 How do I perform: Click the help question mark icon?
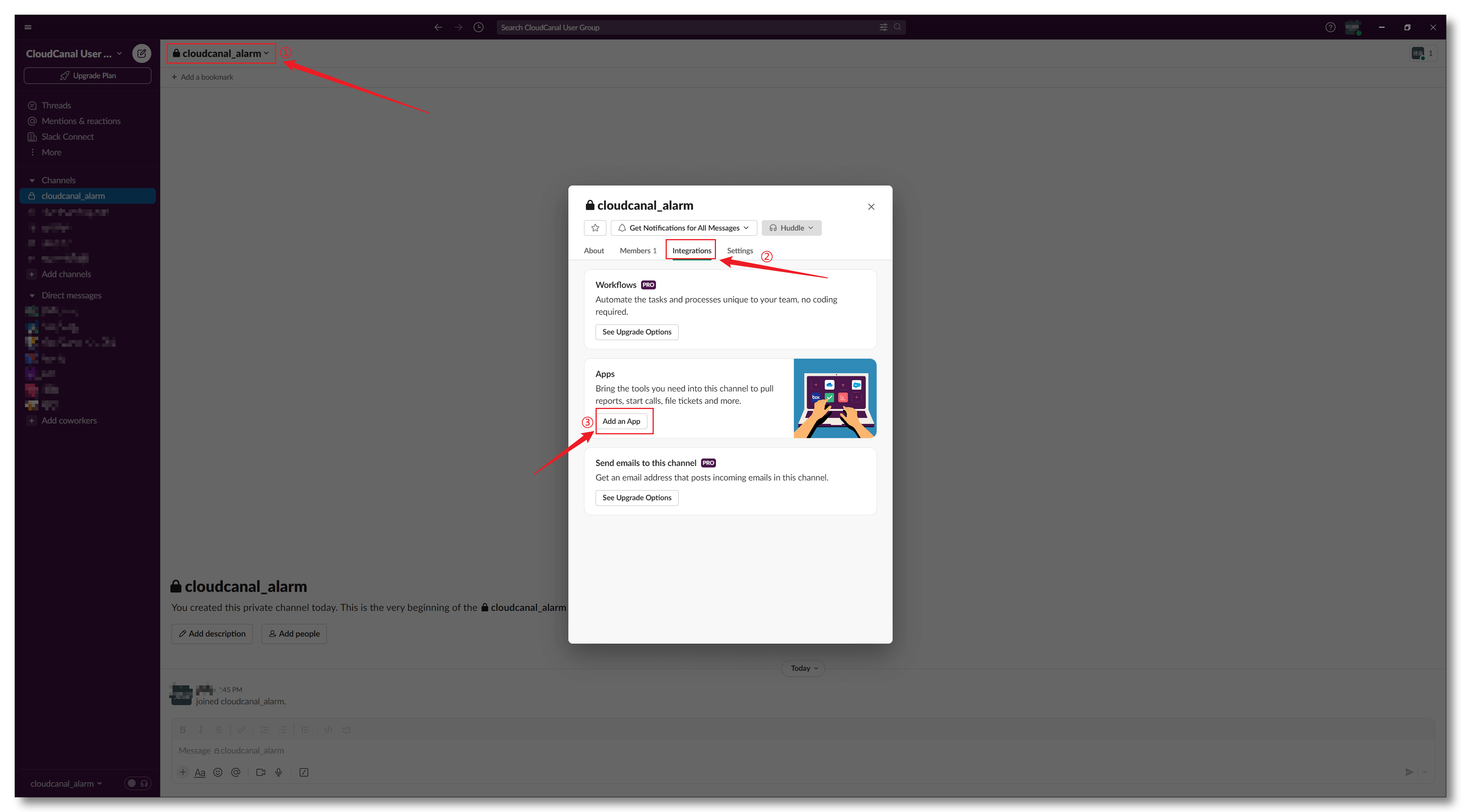point(1330,27)
